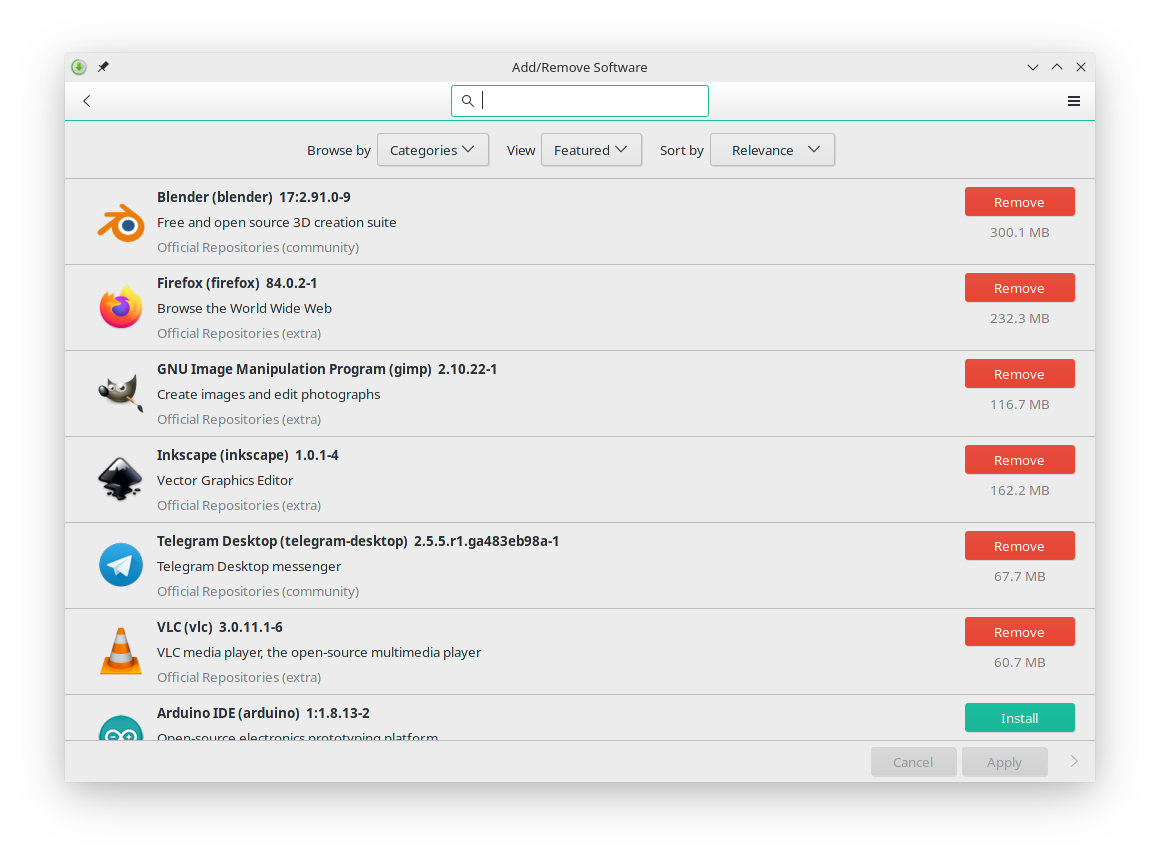The height and width of the screenshot is (859, 1160).
Task: Select the 'Blender (blender)' title text
Action: 215,197
